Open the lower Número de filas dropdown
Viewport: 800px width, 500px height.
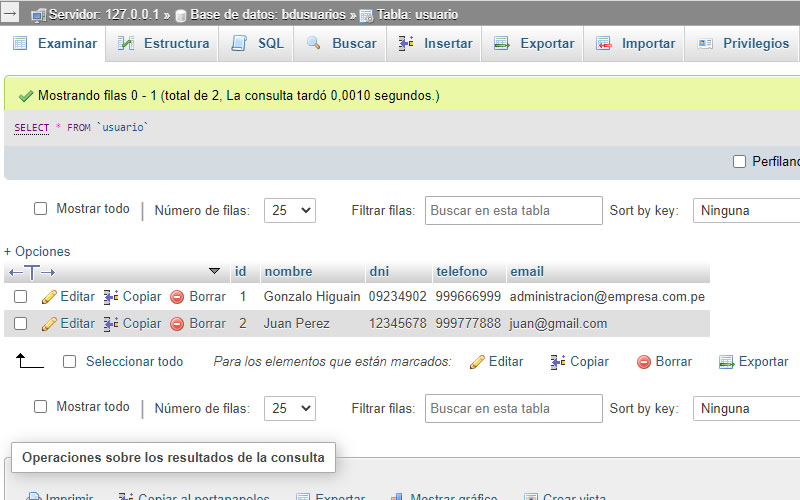[x=290, y=408]
